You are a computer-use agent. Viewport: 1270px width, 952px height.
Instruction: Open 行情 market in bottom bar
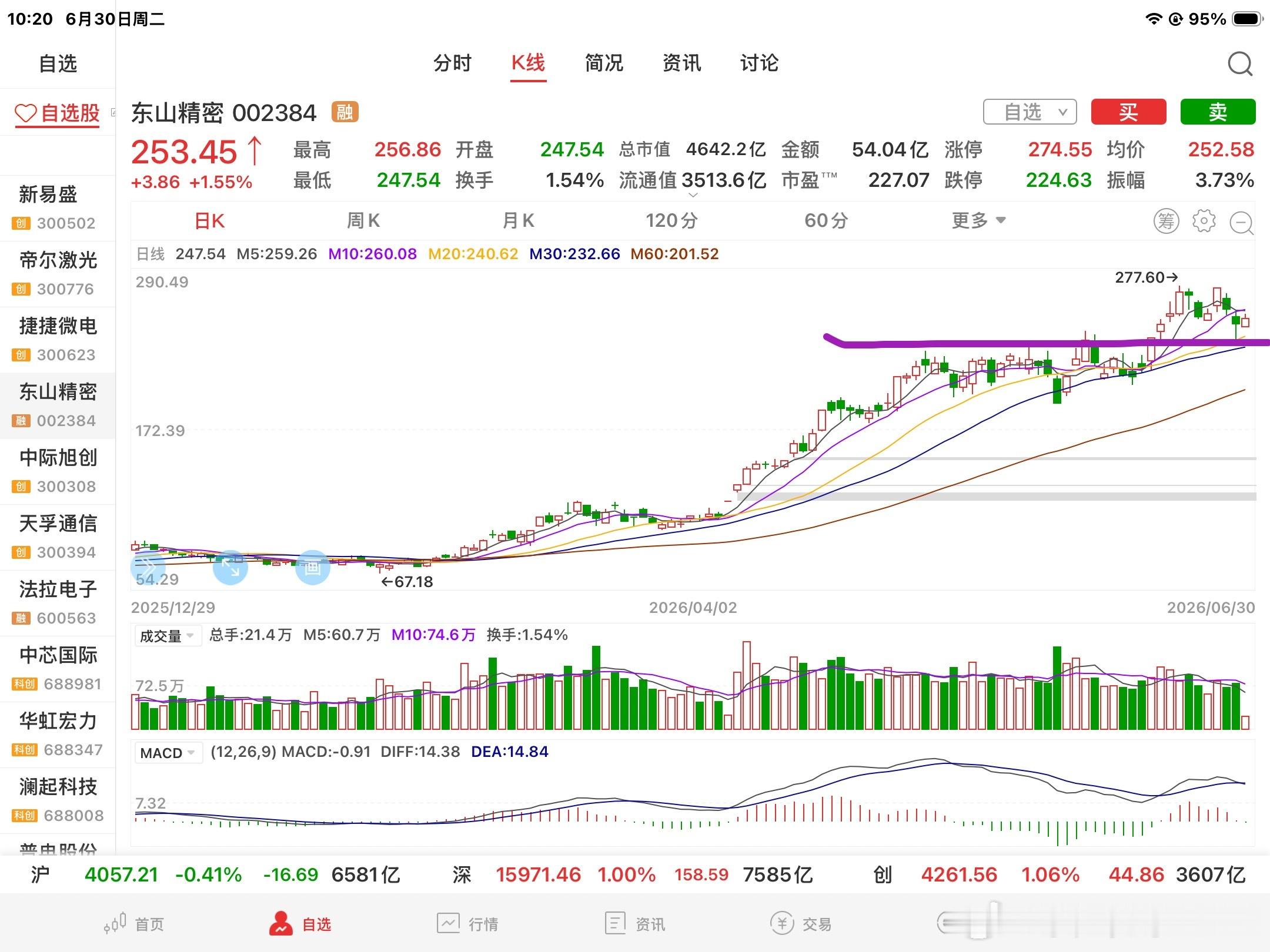tap(467, 924)
